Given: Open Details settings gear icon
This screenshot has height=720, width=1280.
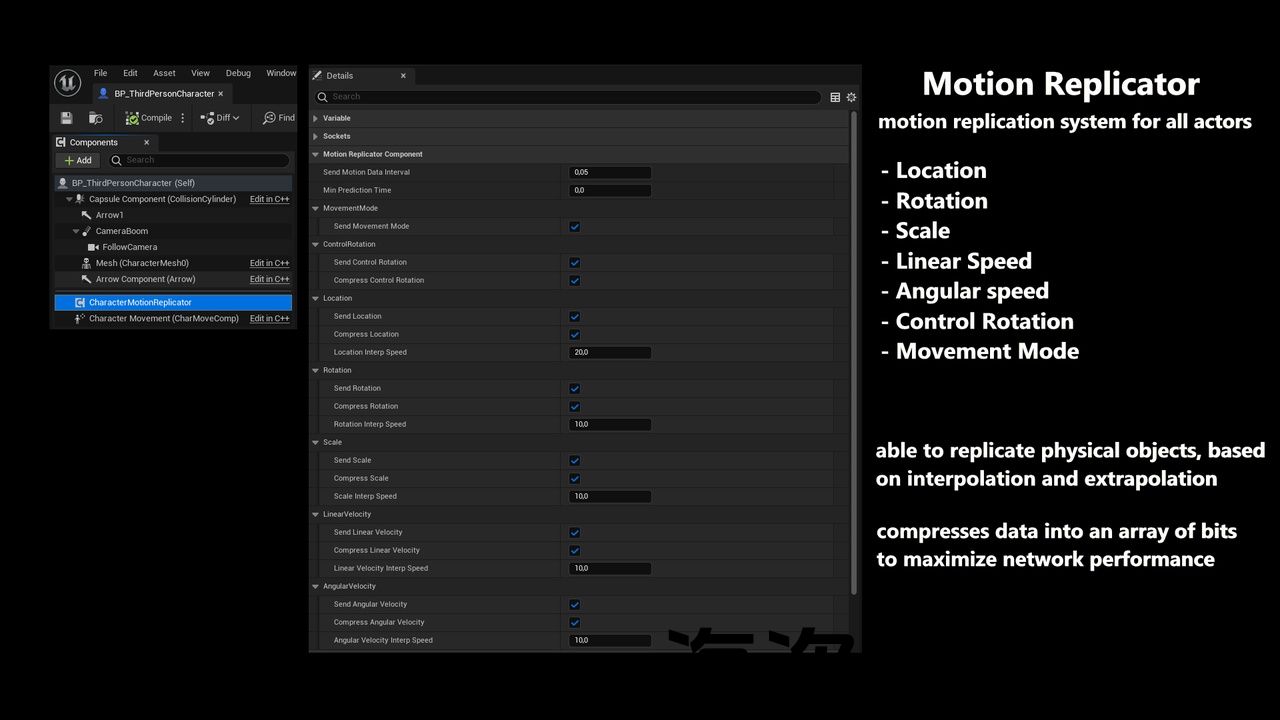Looking at the screenshot, I should click(x=851, y=97).
